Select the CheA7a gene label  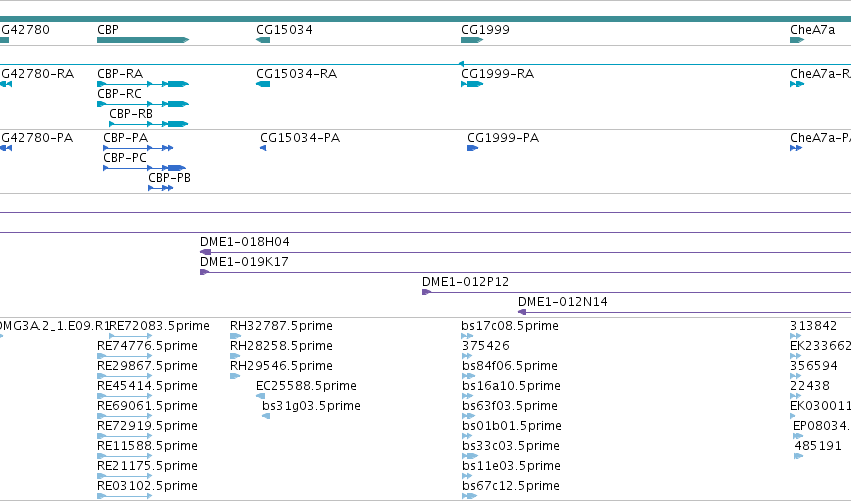(812, 30)
